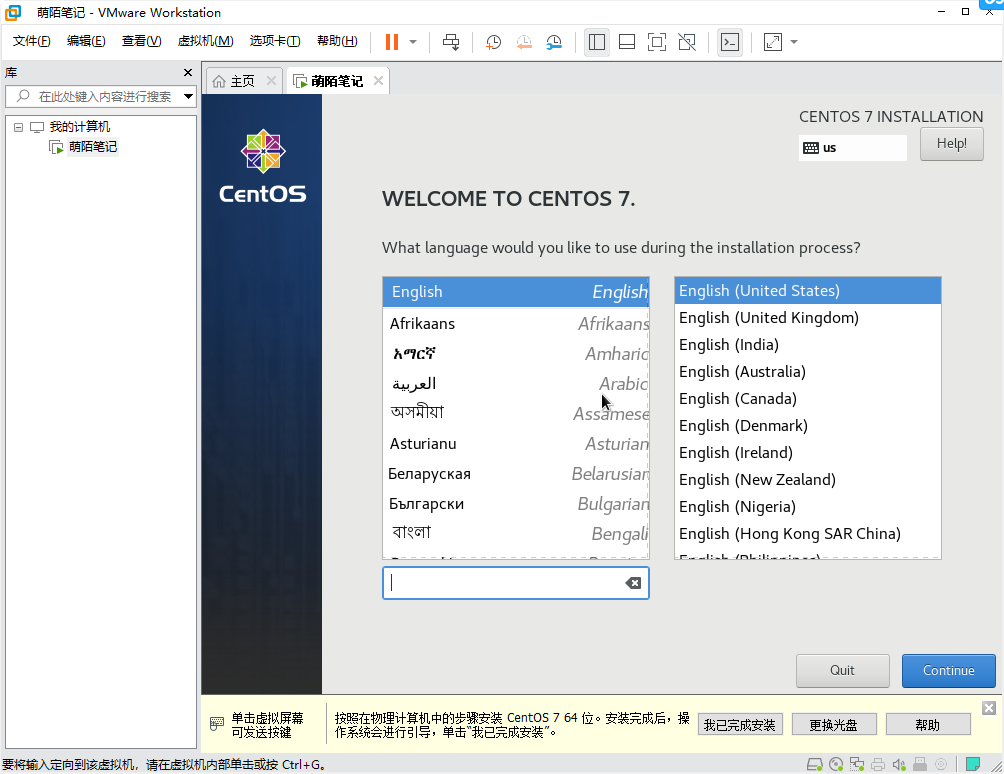Choose English (Australia) locale
This screenshot has height=774, width=1004.
coord(807,371)
